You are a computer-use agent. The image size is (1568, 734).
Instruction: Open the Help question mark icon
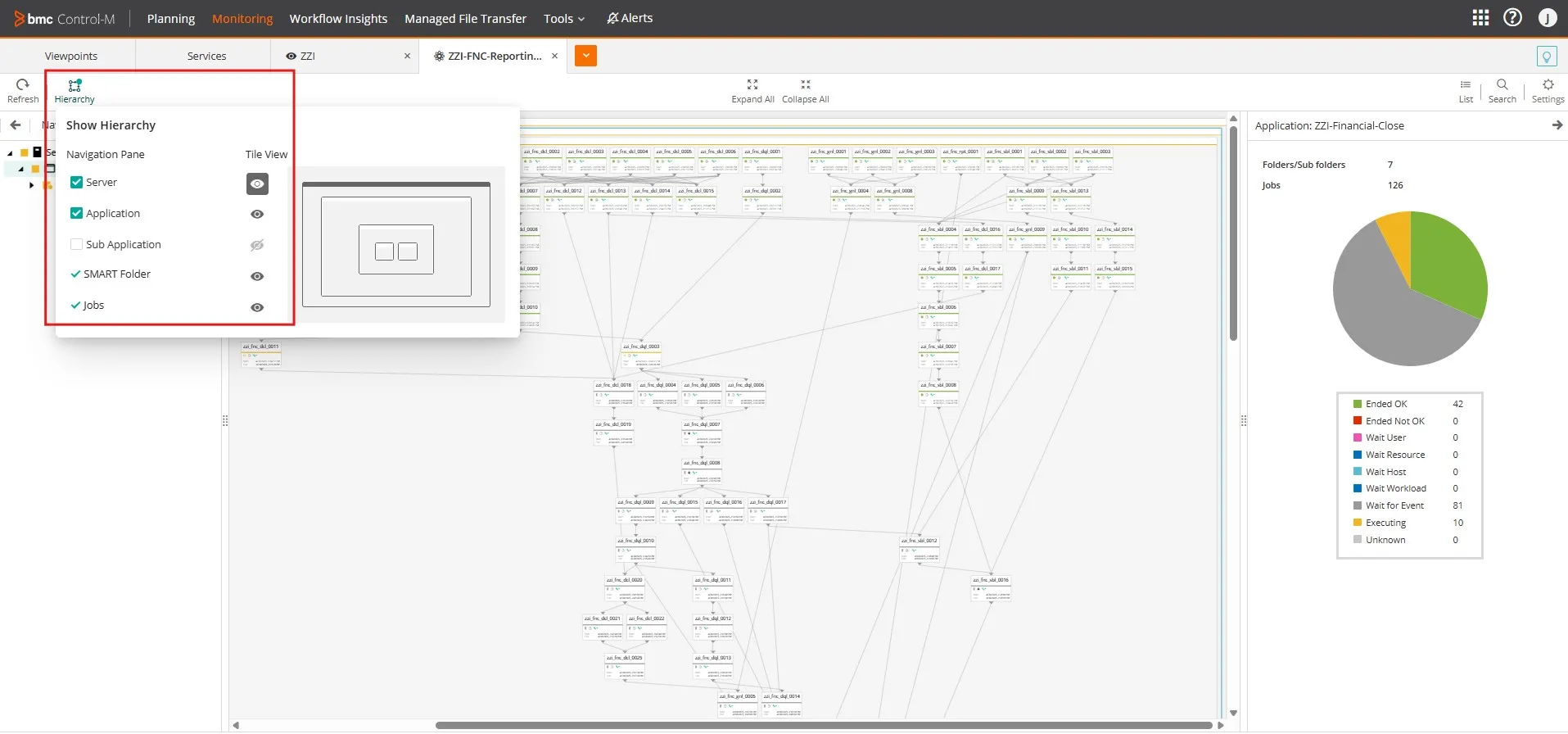point(1513,18)
